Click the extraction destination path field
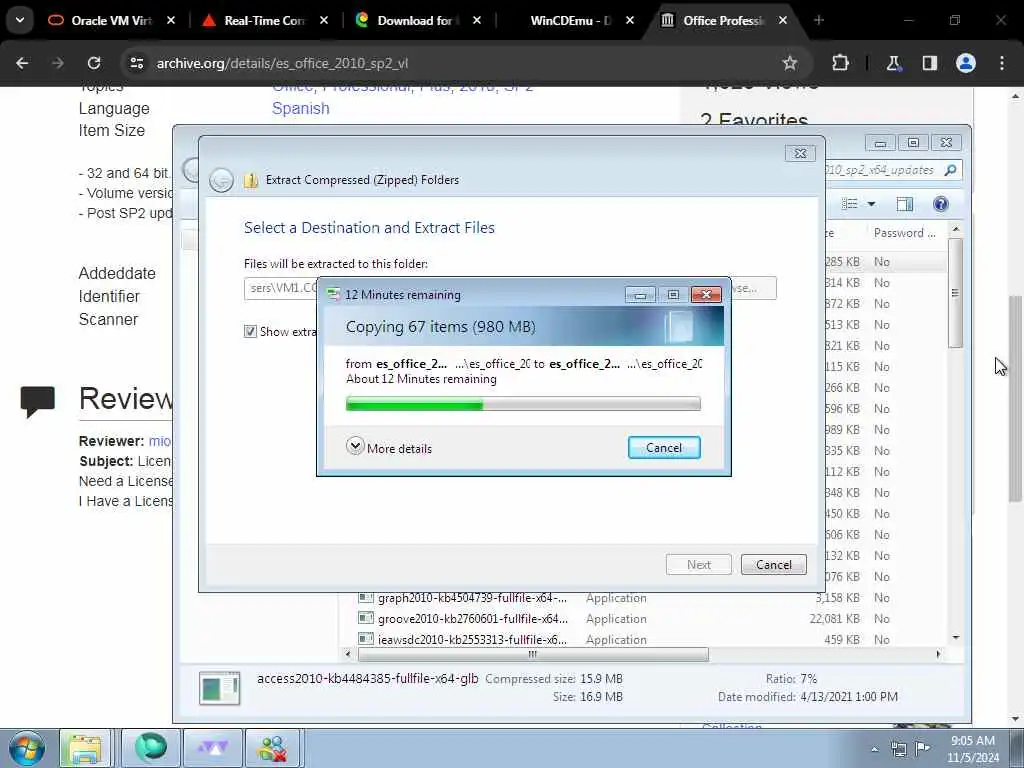Viewport: 1024px width, 768px height. [x=281, y=288]
